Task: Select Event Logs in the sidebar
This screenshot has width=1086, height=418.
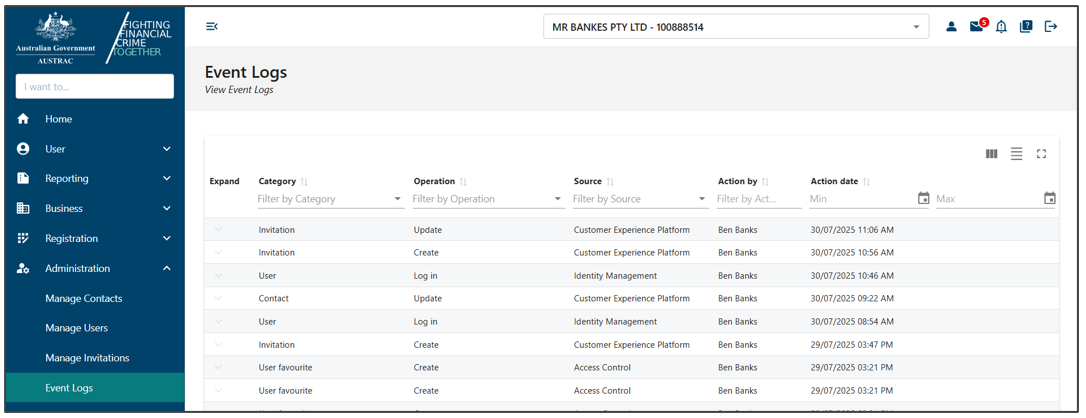Action: [x=95, y=388]
